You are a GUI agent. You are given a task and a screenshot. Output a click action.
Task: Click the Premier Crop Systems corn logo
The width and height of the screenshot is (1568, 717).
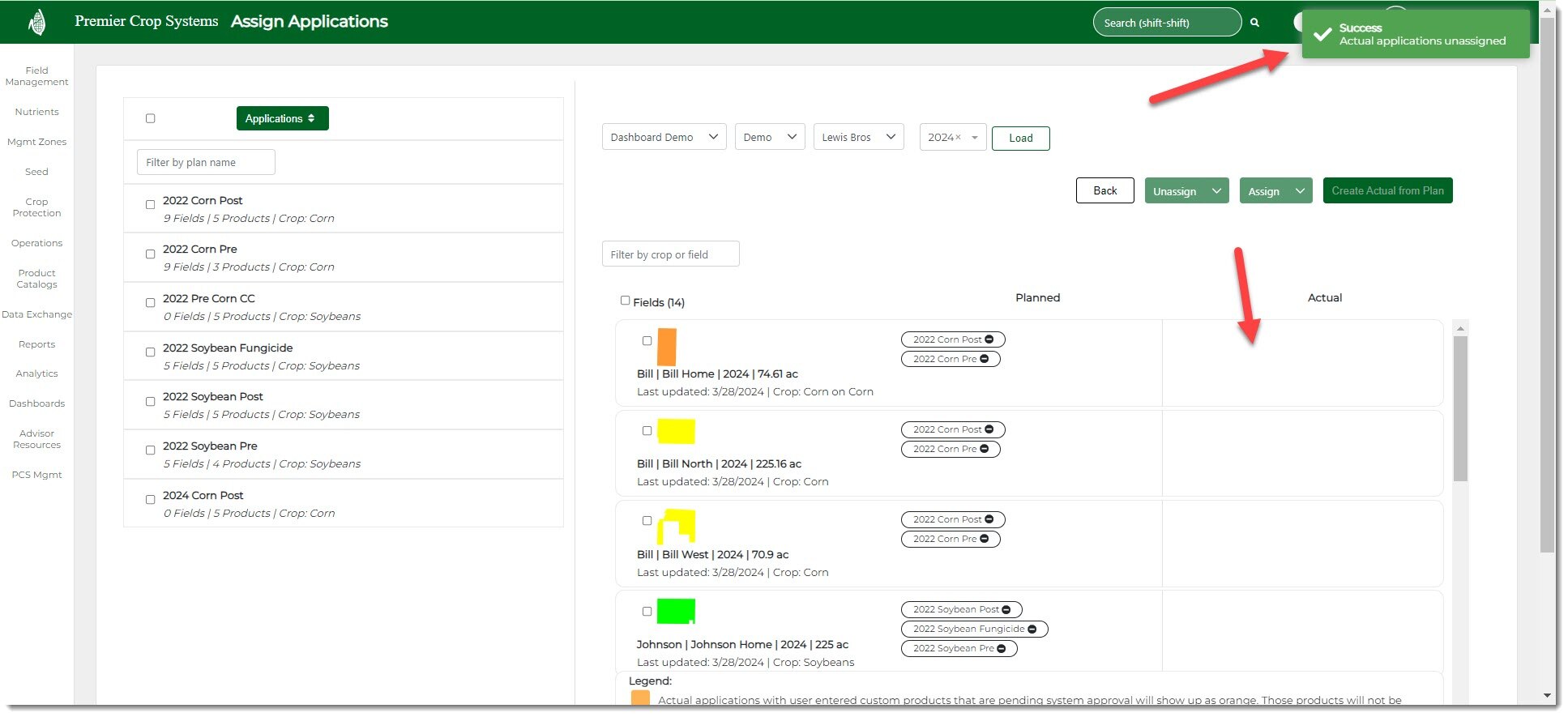pos(36,22)
